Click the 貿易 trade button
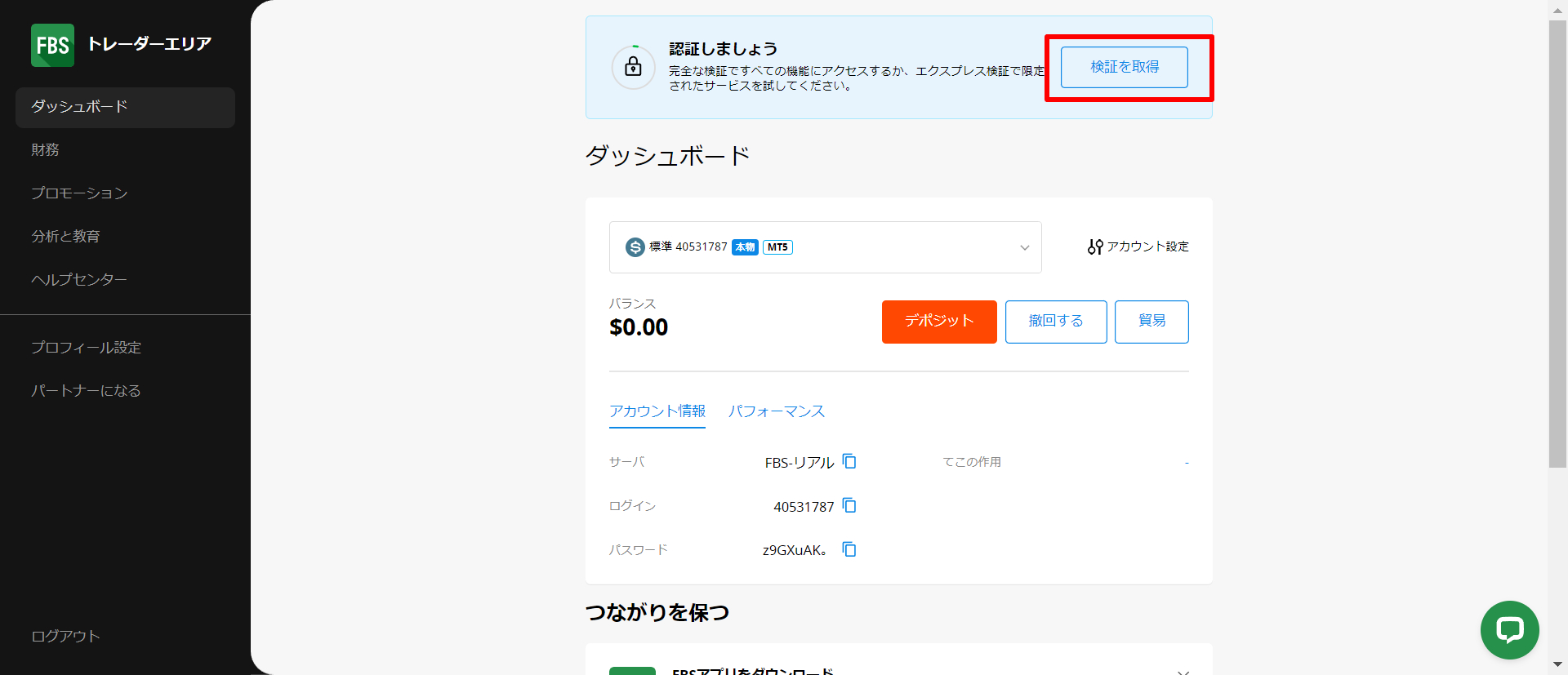The height and width of the screenshot is (675, 1568). [x=1151, y=322]
